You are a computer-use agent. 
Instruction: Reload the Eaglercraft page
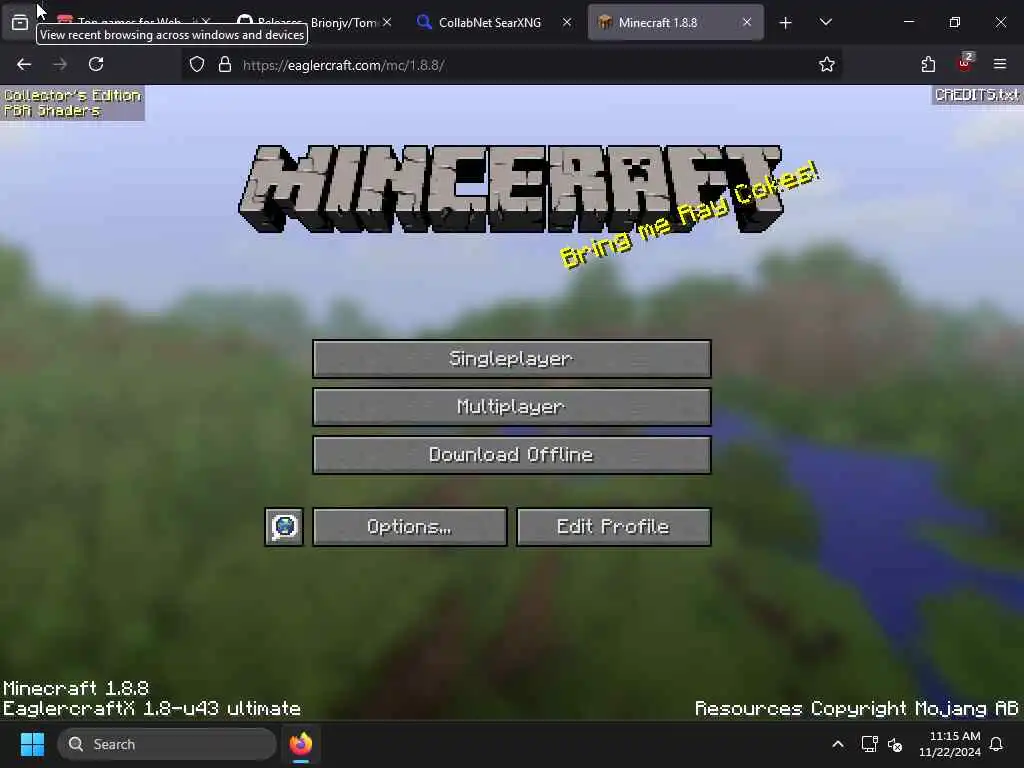pyautogui.click(x=96, y=64)
